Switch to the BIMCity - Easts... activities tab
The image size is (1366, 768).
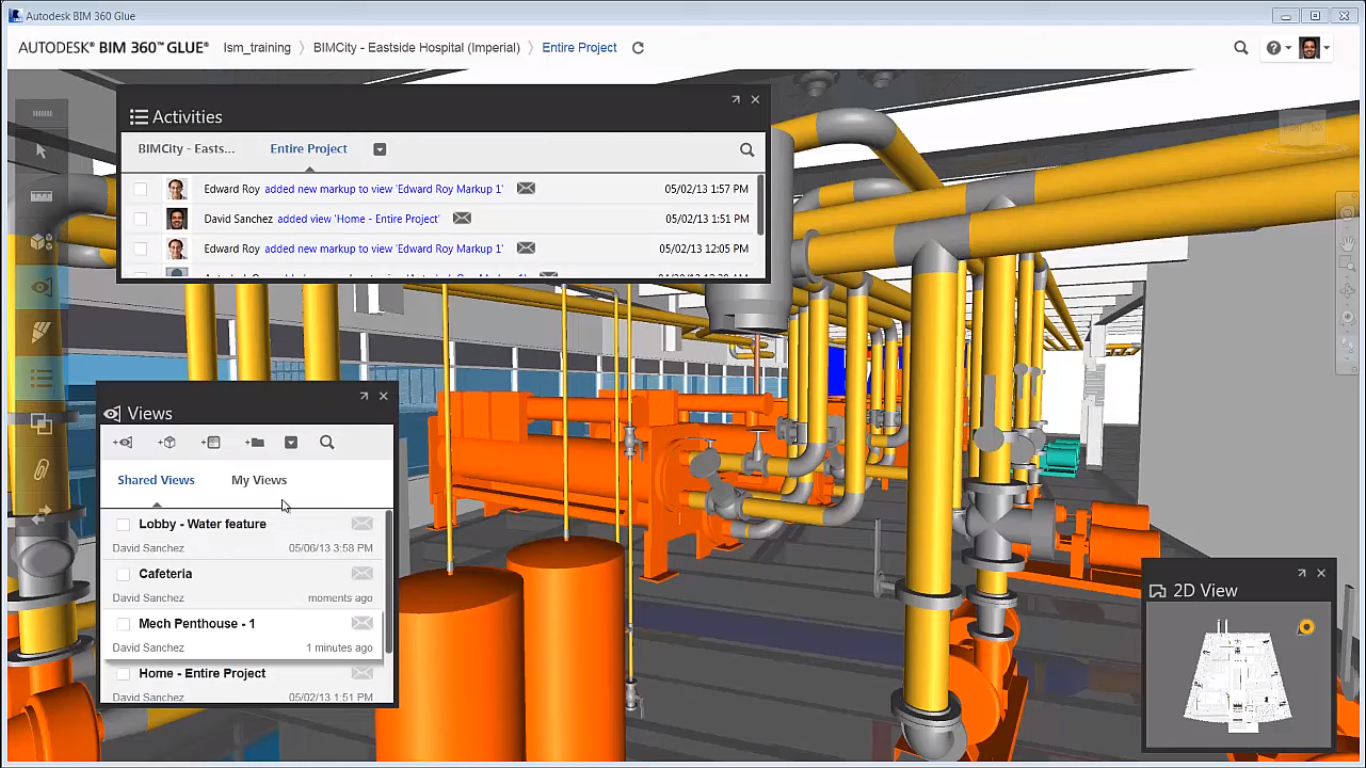pos(186,149)
